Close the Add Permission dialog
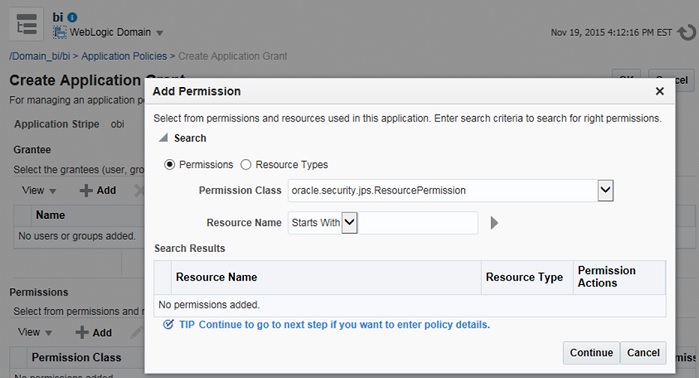 (x=660, y=91)
